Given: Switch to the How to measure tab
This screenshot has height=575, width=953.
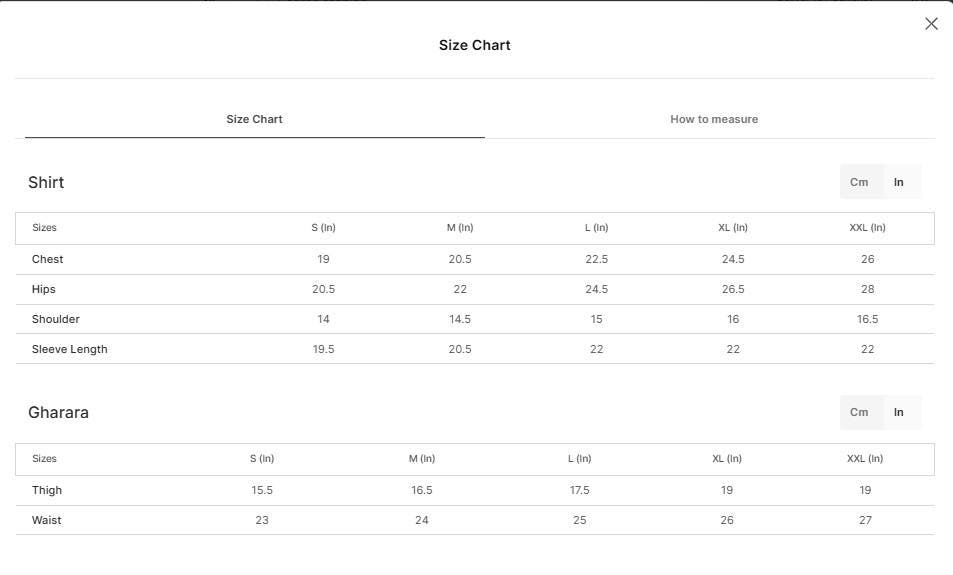Looking at the screenshot, I should (714, 119).
